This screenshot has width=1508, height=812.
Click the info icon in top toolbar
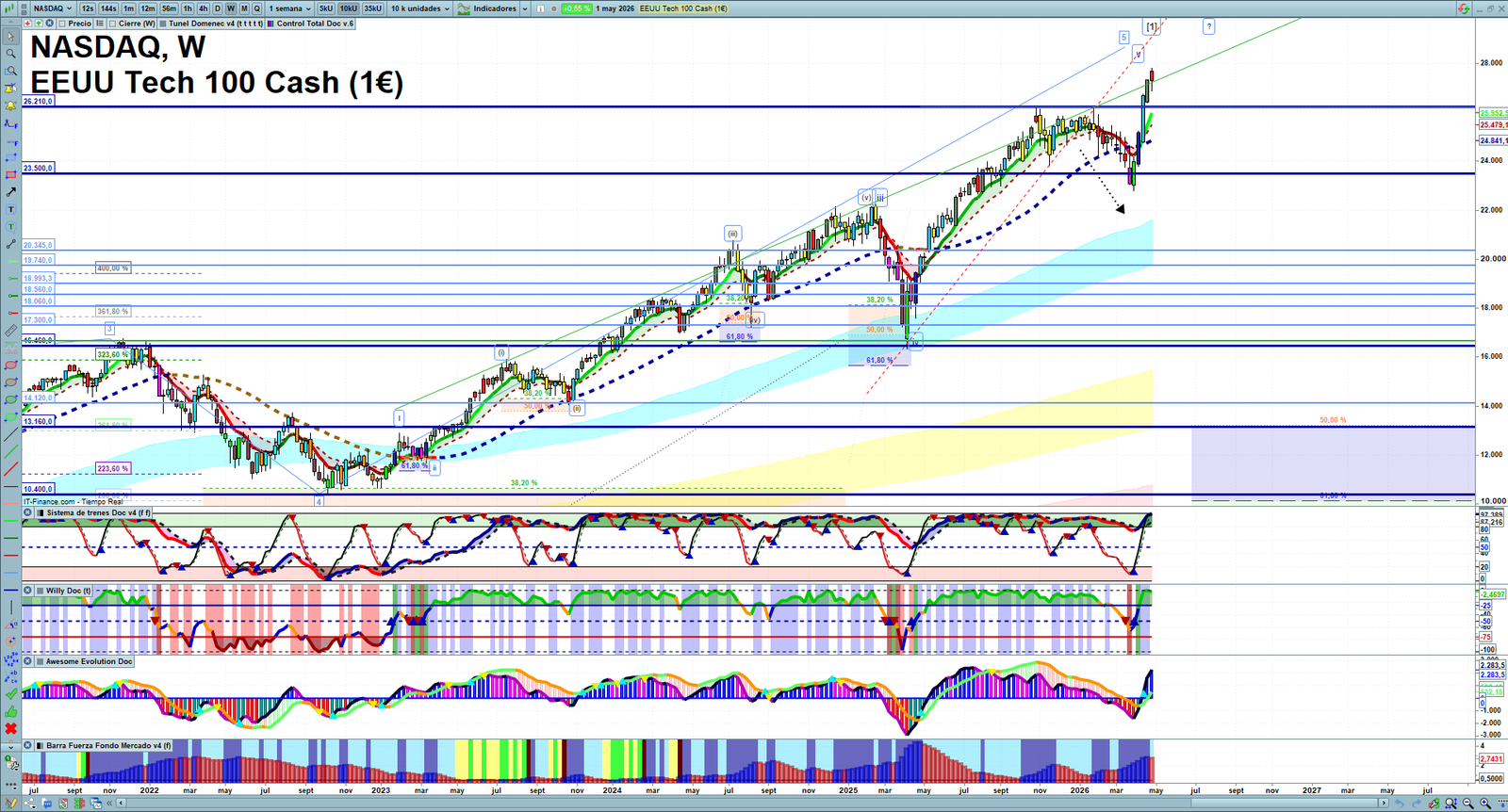pos(540,8)
